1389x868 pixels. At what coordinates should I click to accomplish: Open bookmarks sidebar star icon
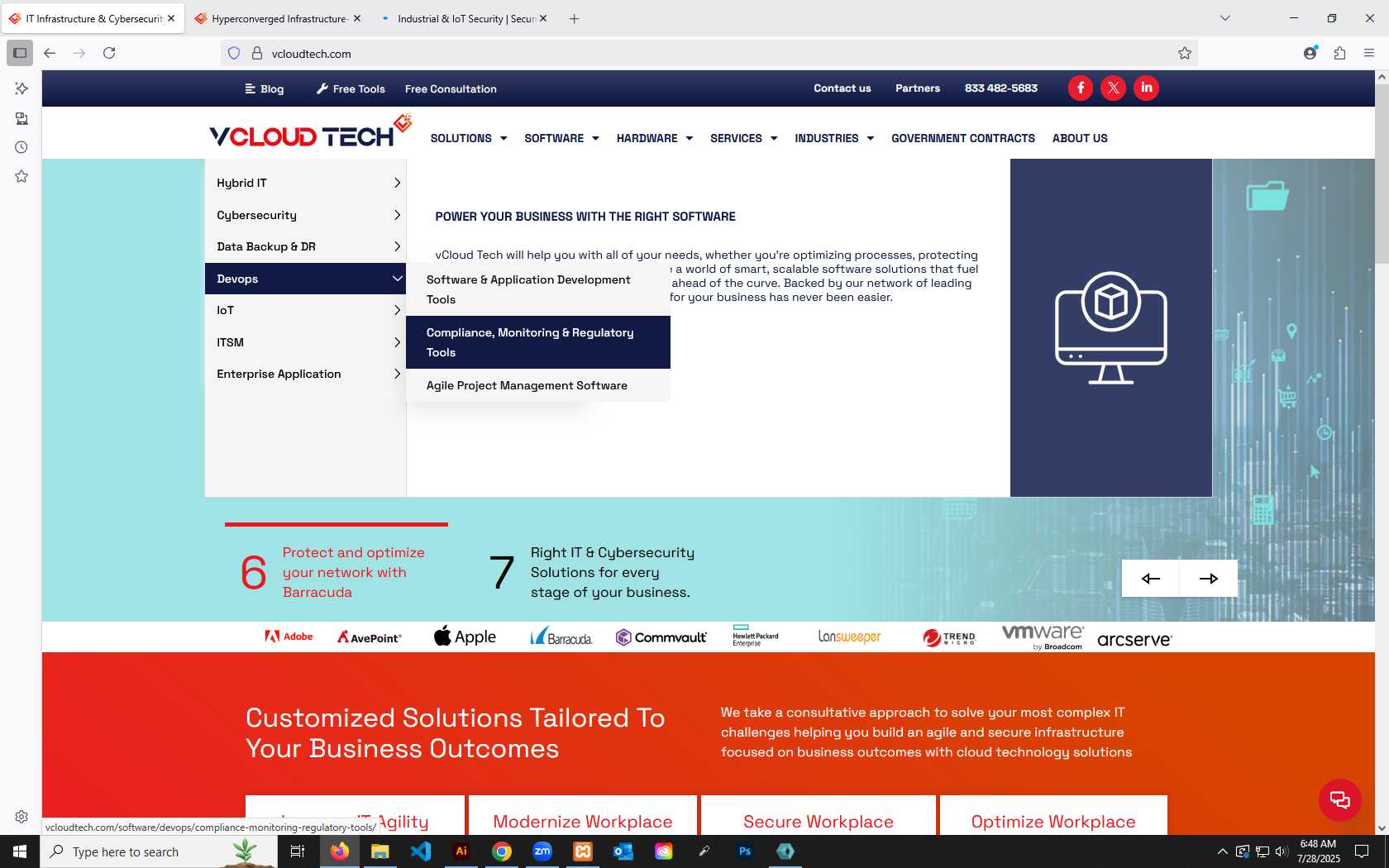pyautogui.click(x=21, y=176)
